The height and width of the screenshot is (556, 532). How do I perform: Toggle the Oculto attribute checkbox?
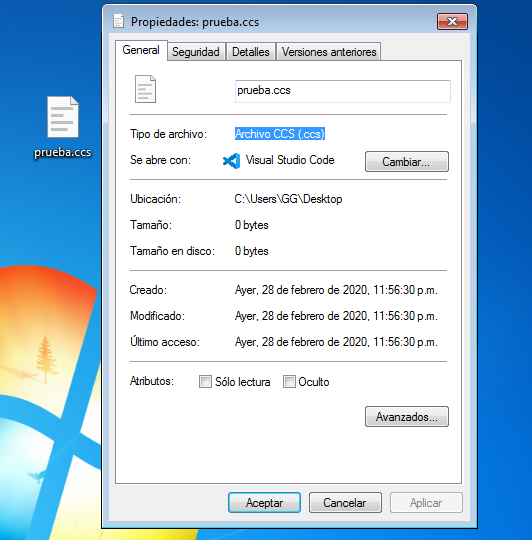(x=289, y=382)
